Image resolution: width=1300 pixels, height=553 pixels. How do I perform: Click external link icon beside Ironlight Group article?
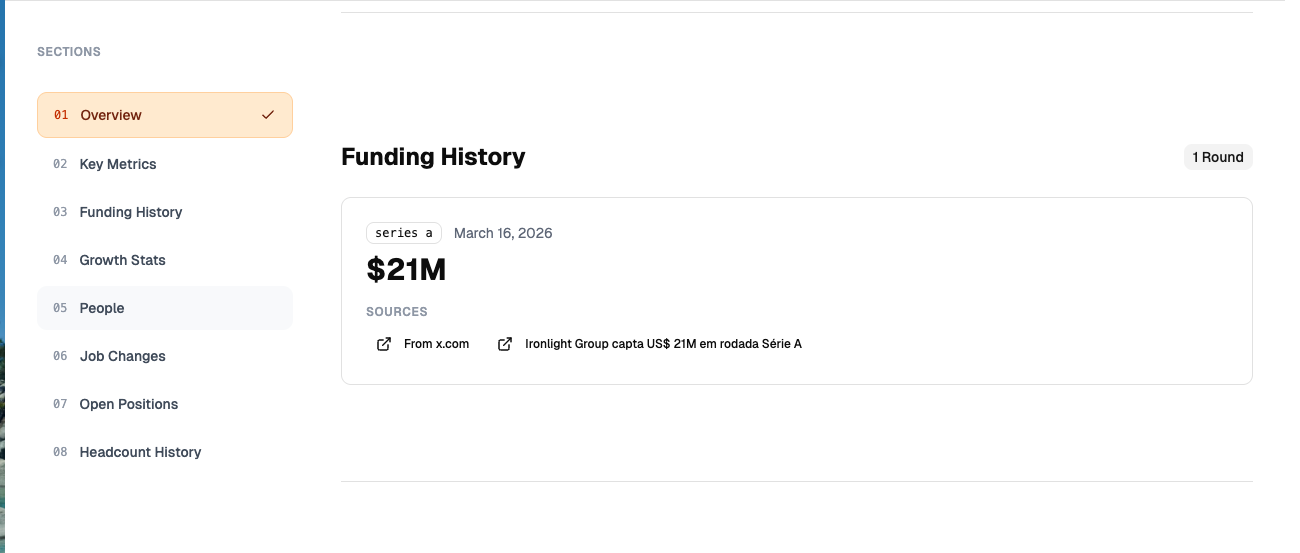tap(505, 344)
